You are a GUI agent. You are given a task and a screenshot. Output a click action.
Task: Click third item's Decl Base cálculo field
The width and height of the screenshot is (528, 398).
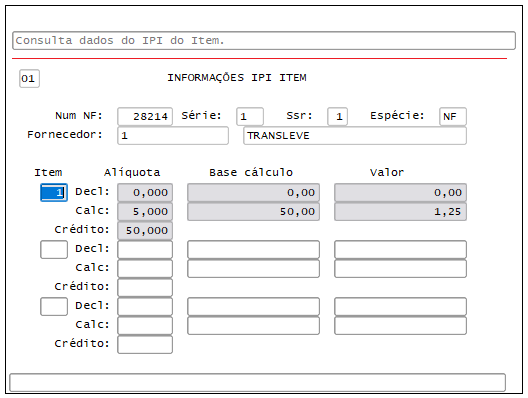[253, 306]
